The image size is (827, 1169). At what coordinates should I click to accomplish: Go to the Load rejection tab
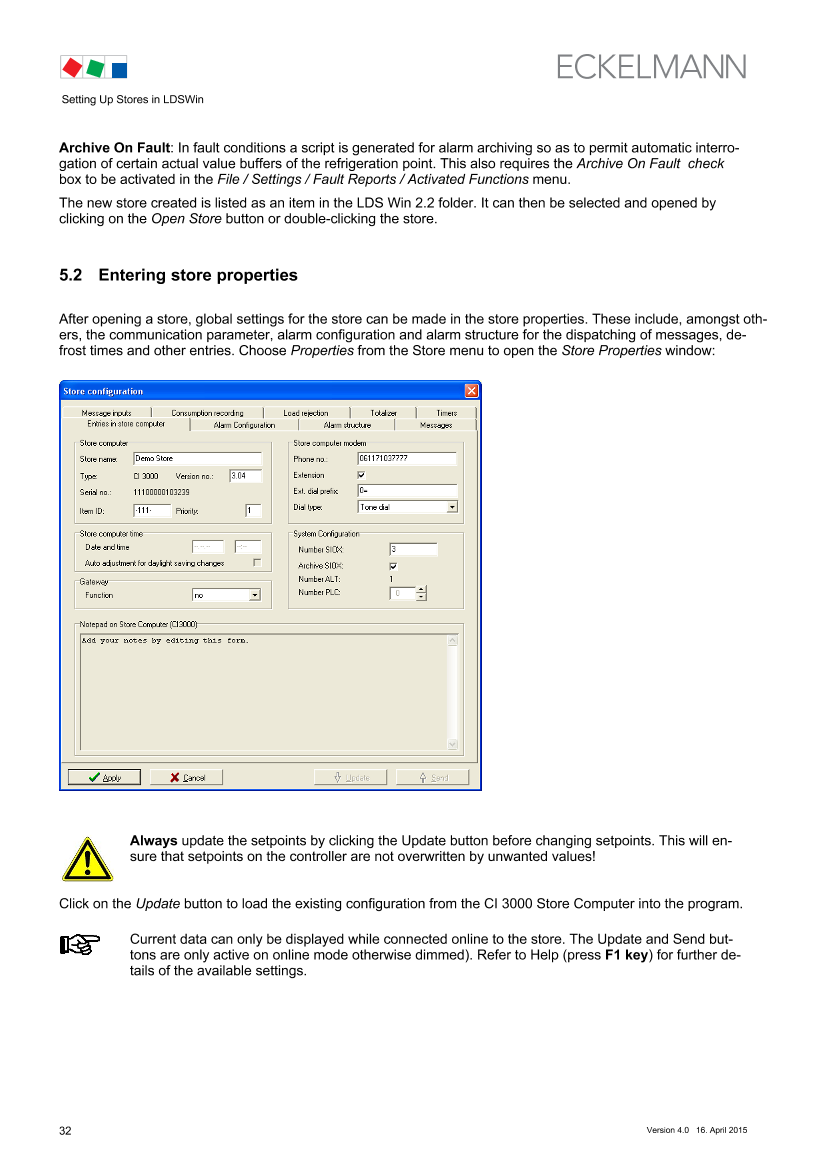[x=305, y=413]
